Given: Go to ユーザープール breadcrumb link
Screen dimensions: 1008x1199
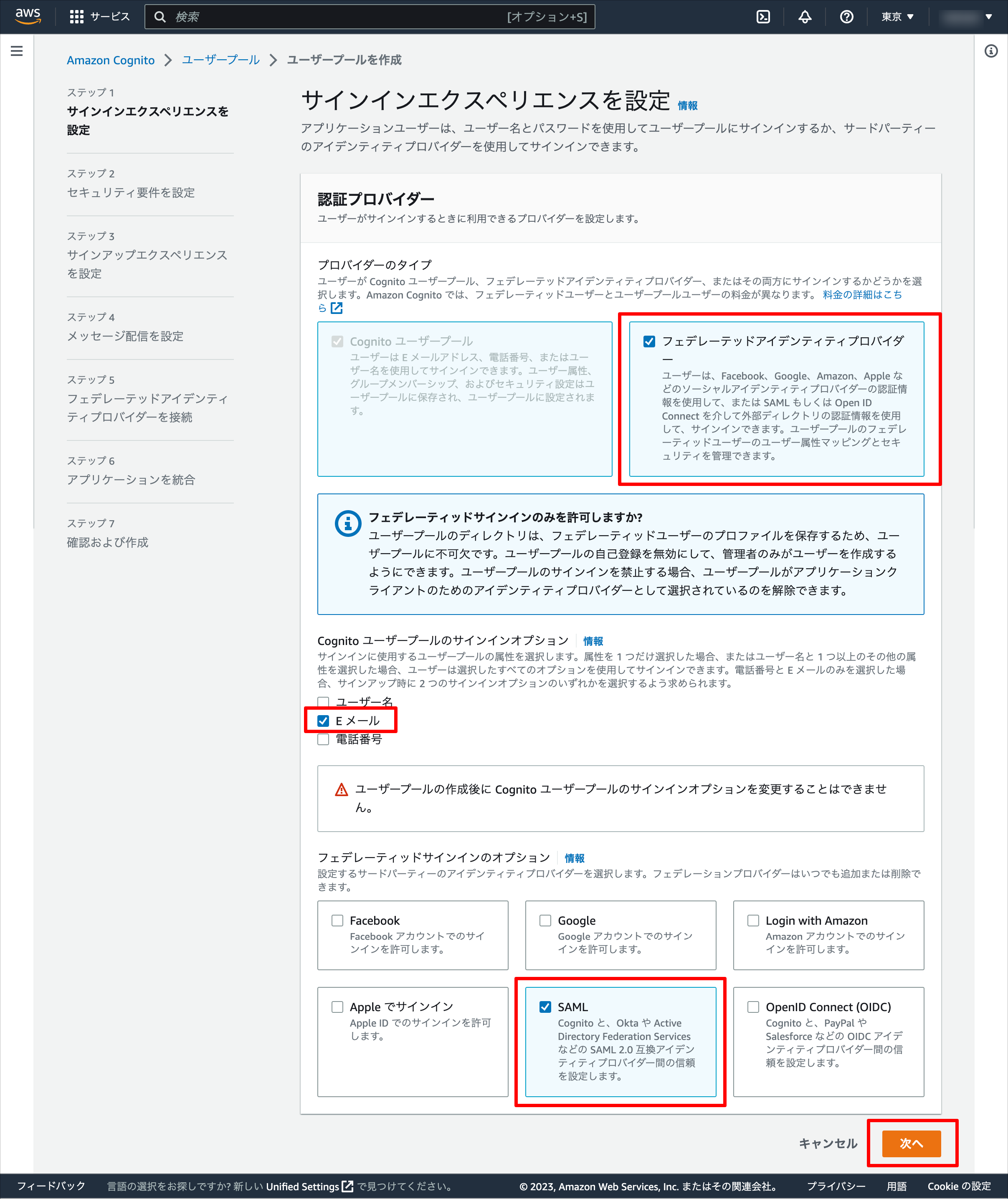Looking at the screenshot, I should pos(220,60).
